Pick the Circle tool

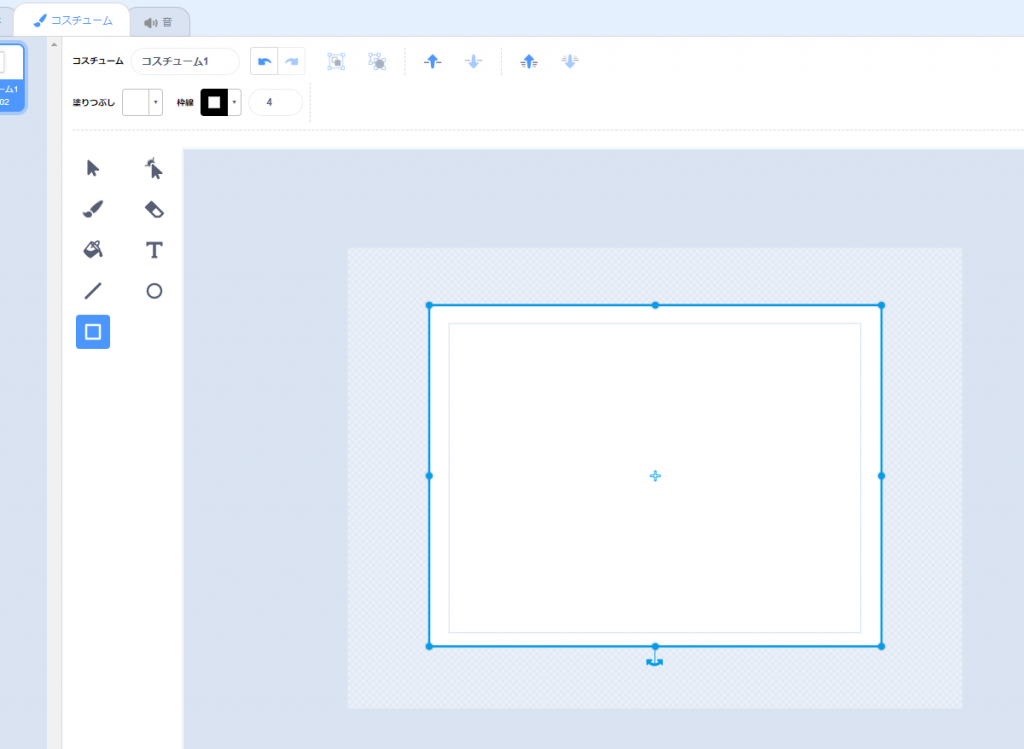click(x=154, y=291)
